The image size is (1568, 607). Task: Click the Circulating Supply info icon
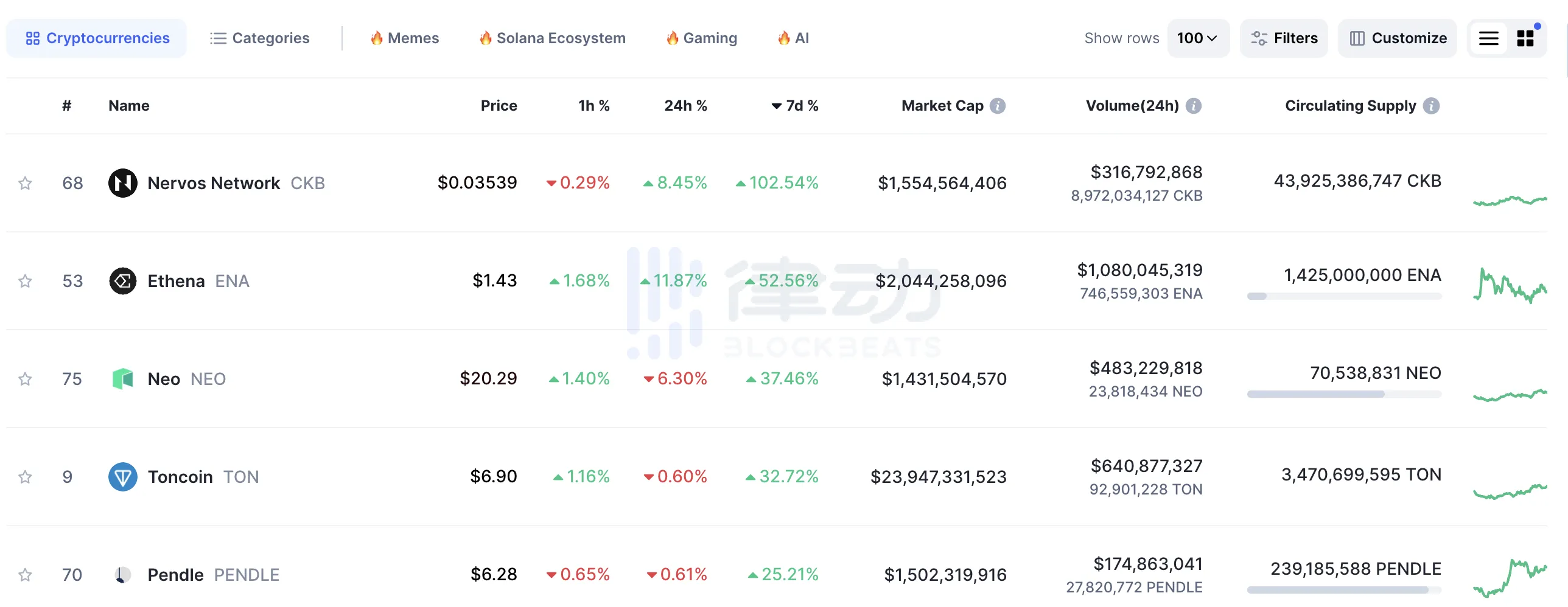[x=1432, y=106]
